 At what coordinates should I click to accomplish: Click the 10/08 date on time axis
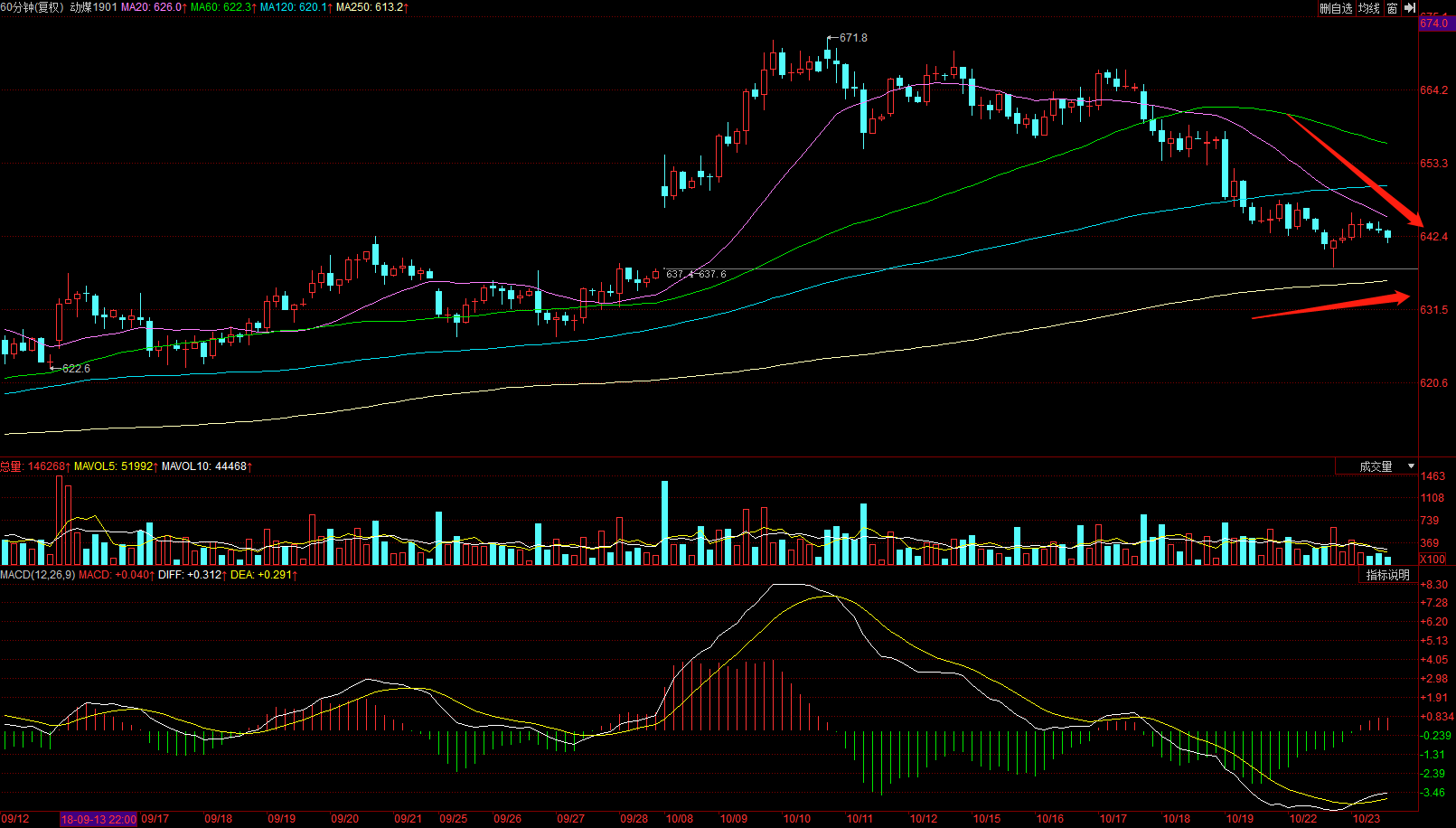pyautogui.click(x=680, y=819)
